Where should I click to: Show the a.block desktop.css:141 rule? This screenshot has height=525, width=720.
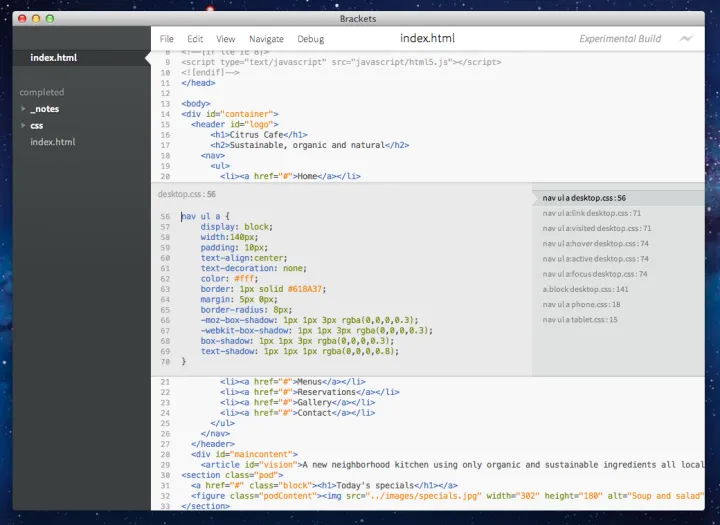pyautogui.click(x=585, y=289)
